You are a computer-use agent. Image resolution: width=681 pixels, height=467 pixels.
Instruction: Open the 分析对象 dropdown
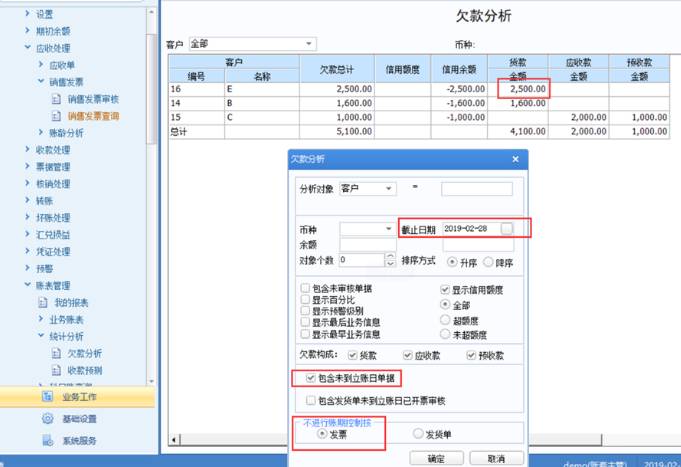coord(389,189)
